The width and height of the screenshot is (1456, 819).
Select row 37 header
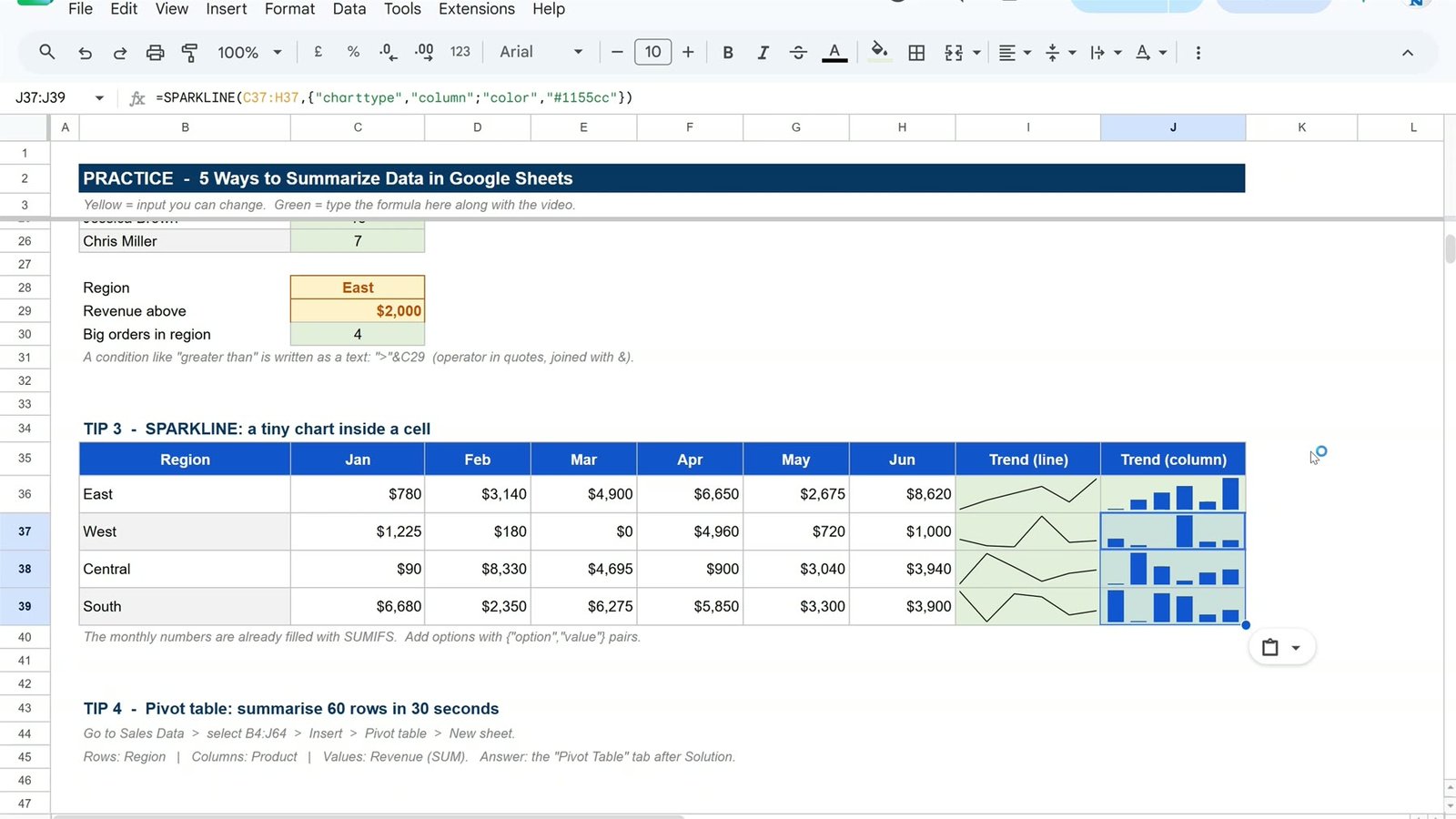[x=25, y=531]
